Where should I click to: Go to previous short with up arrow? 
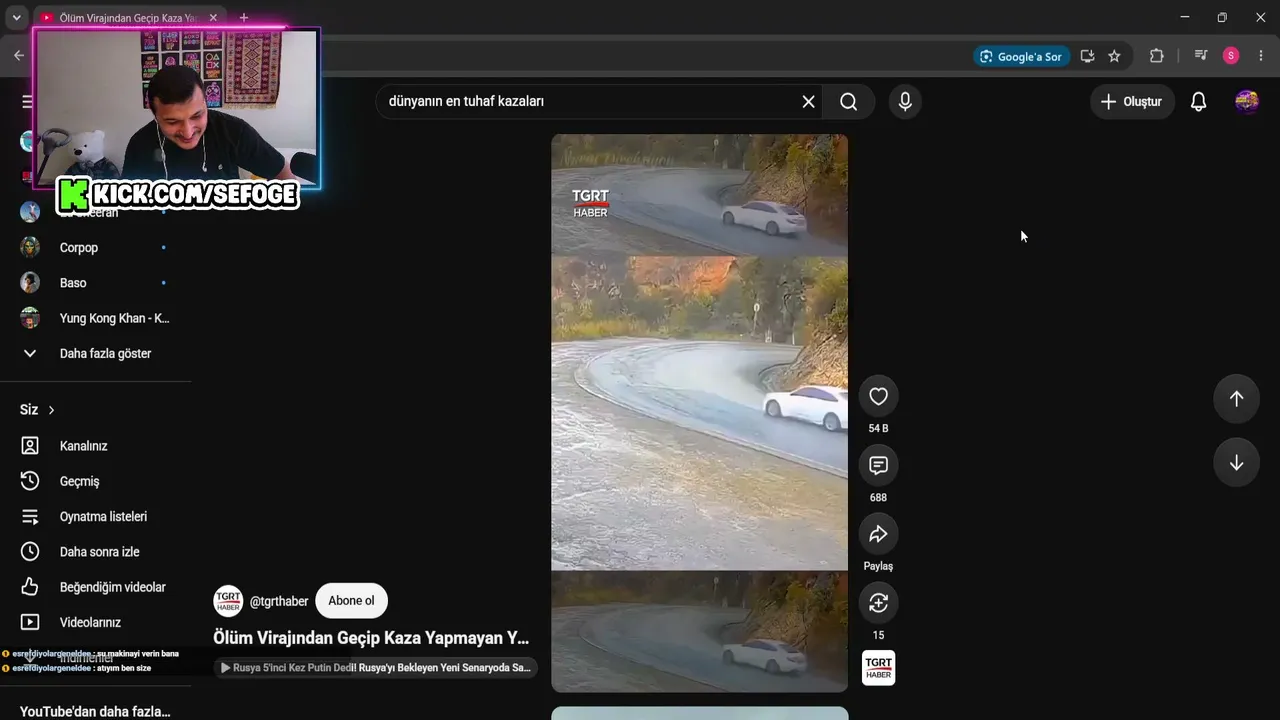click(1236, 399)
